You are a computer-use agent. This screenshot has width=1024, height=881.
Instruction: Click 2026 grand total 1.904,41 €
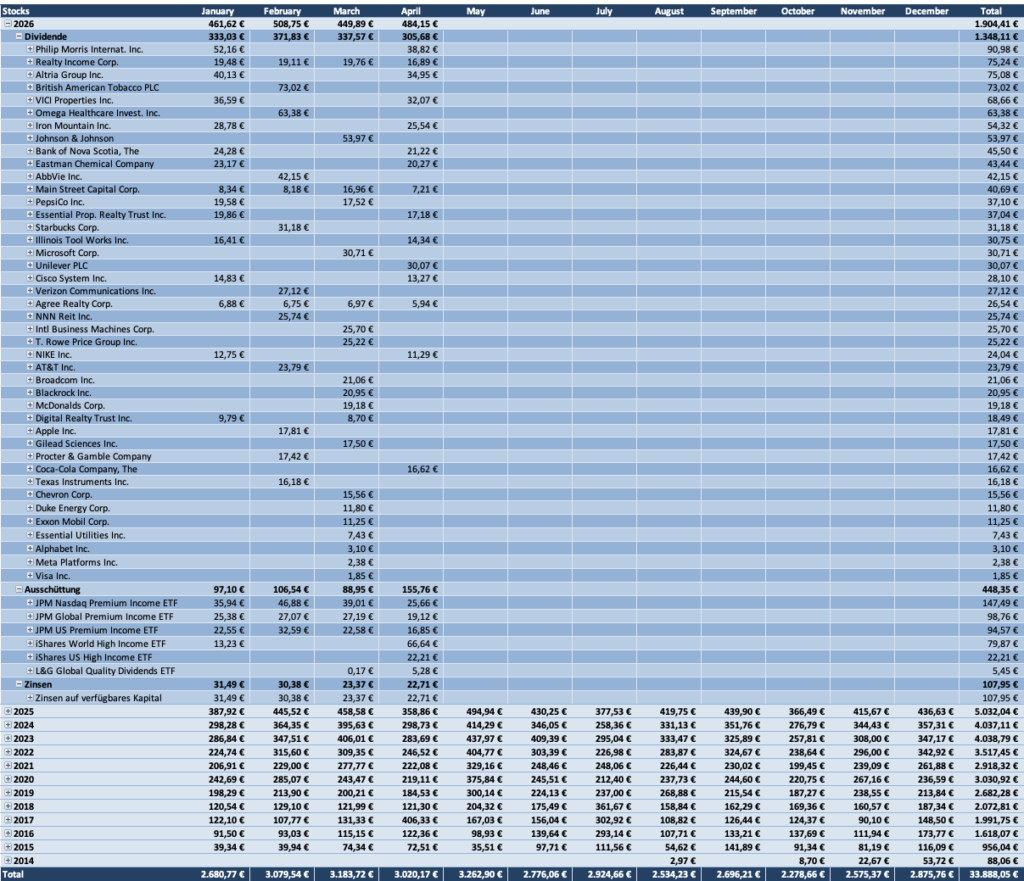996,24
